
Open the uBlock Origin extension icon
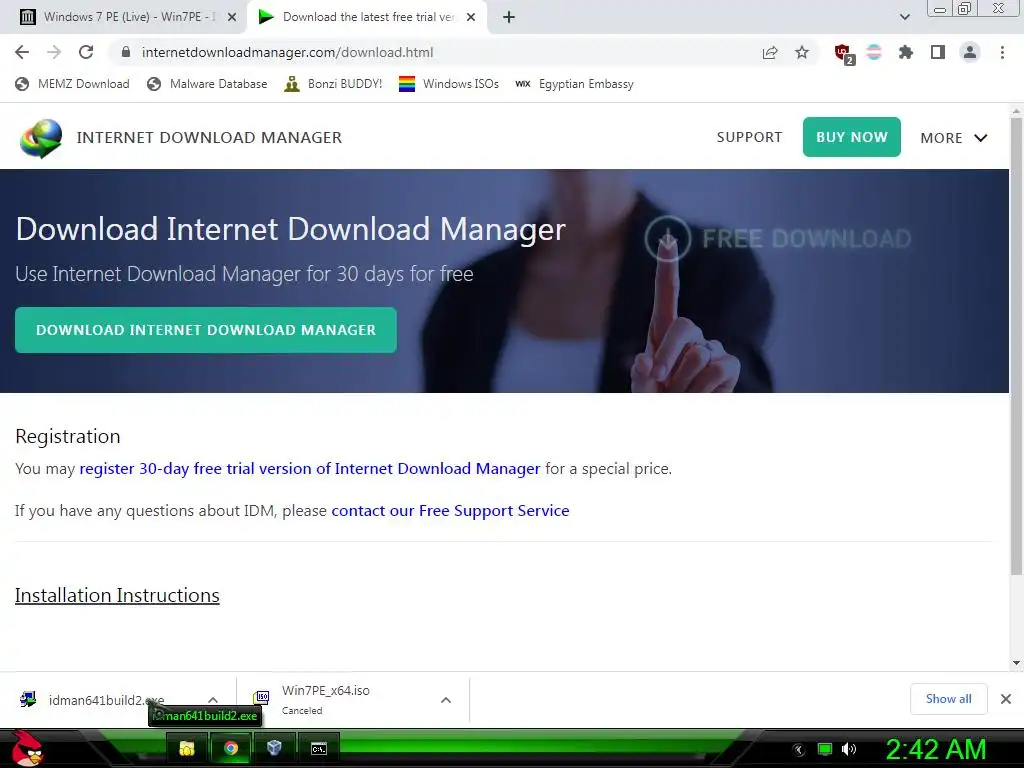click(843, 53)
